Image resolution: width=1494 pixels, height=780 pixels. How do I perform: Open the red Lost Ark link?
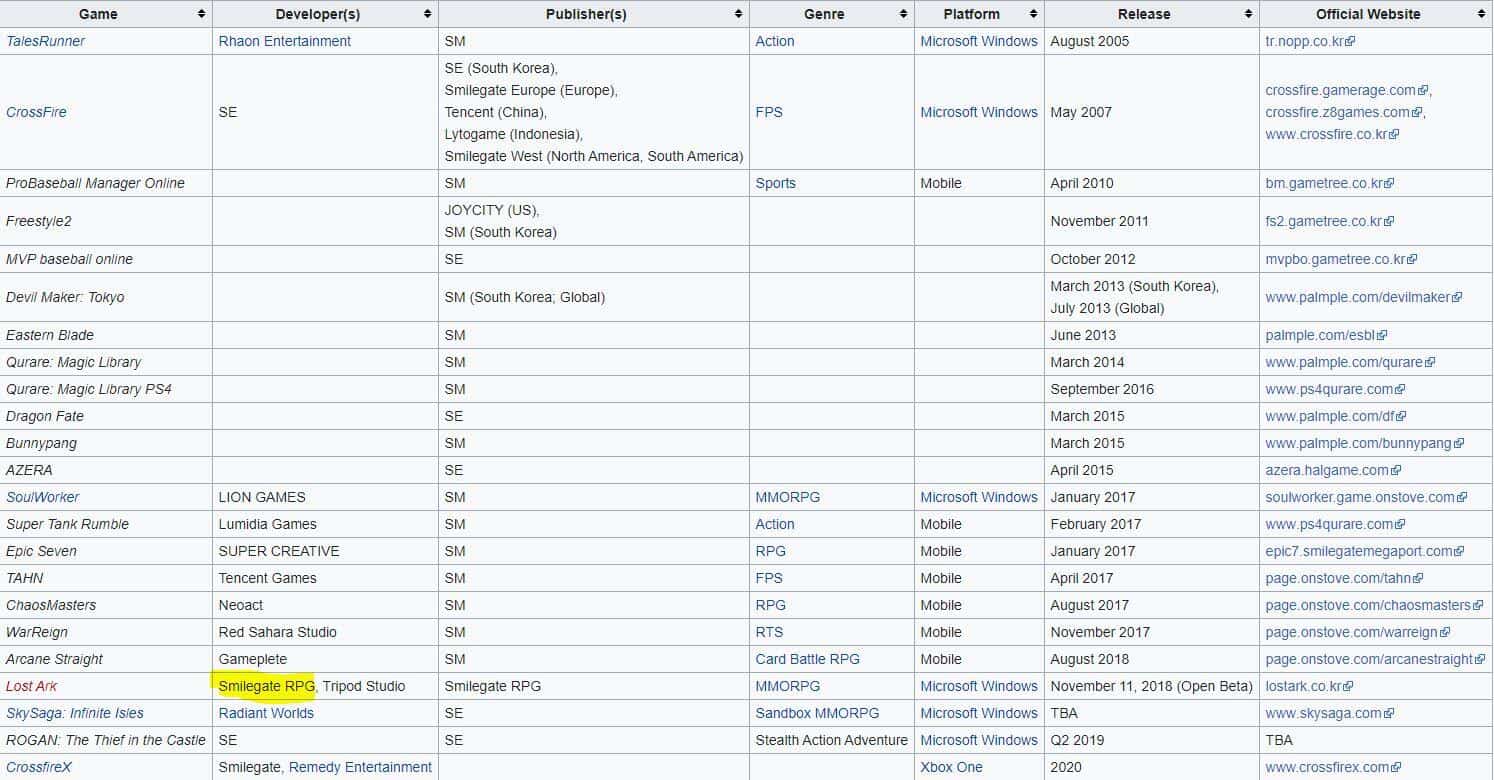32,686
